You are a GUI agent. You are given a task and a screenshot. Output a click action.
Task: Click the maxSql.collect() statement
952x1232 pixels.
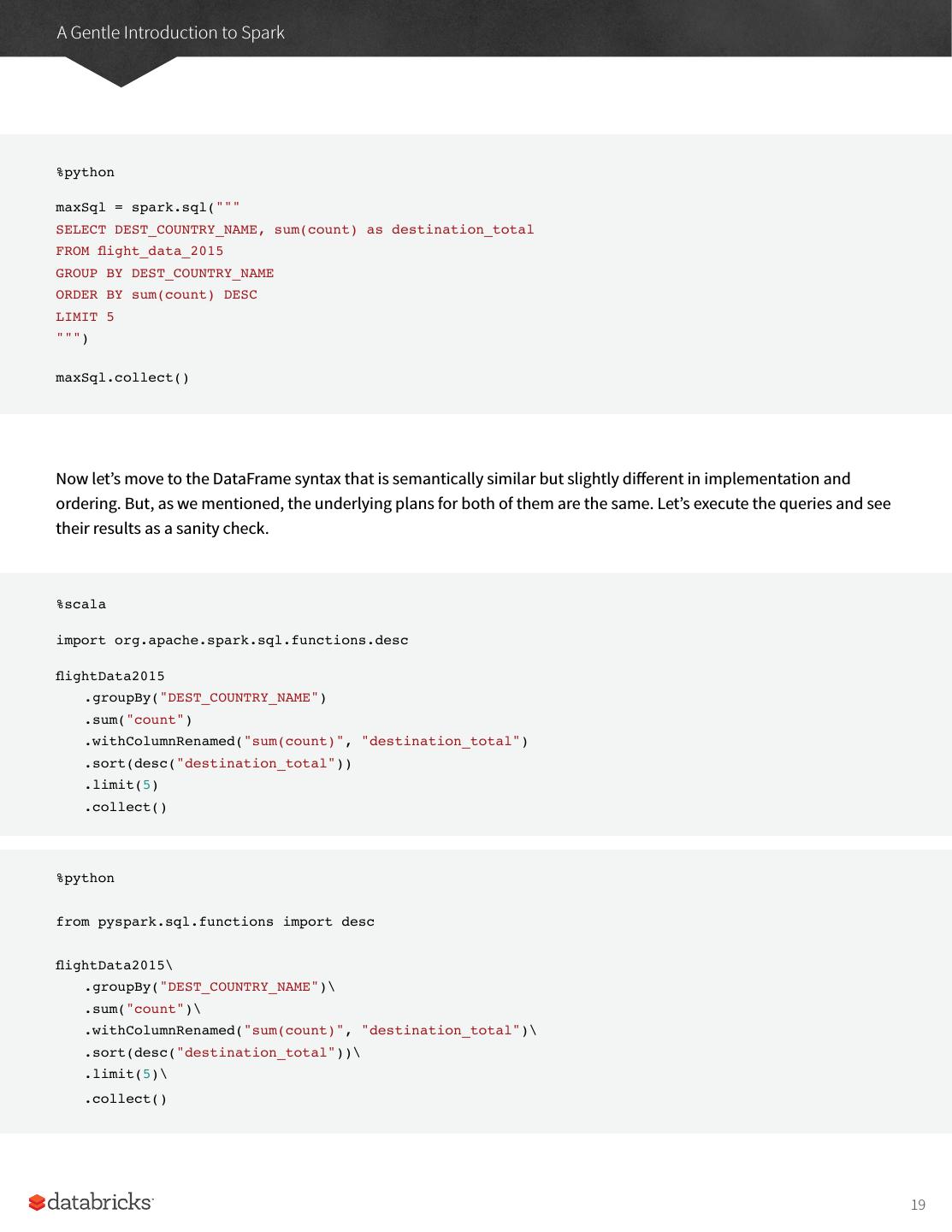(x=122, y=378)
